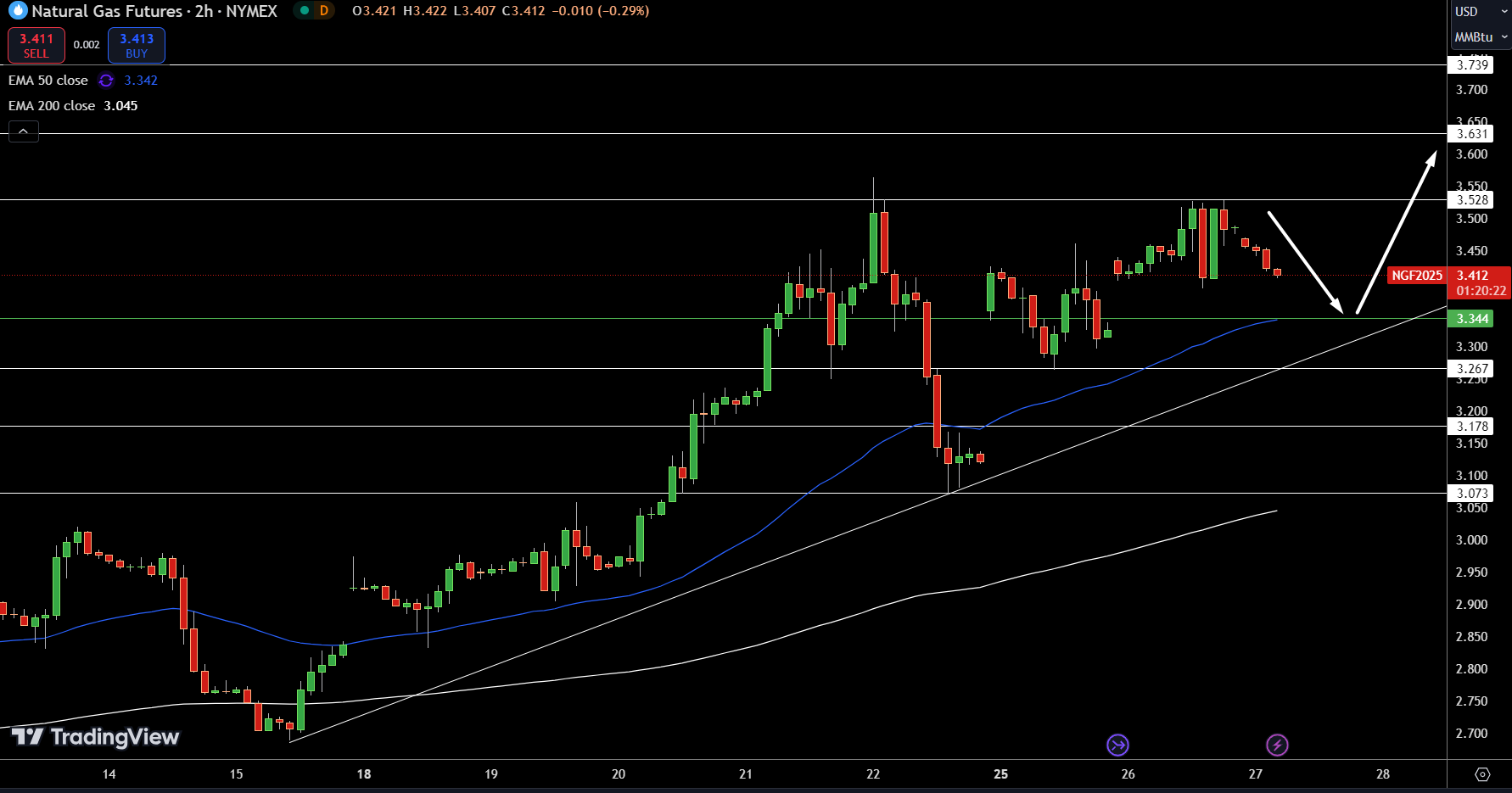This screenshot has height=793, width=1512.
Task: Click the EMA 50 refresh loading icon
Action: click(x=106, y=81)
